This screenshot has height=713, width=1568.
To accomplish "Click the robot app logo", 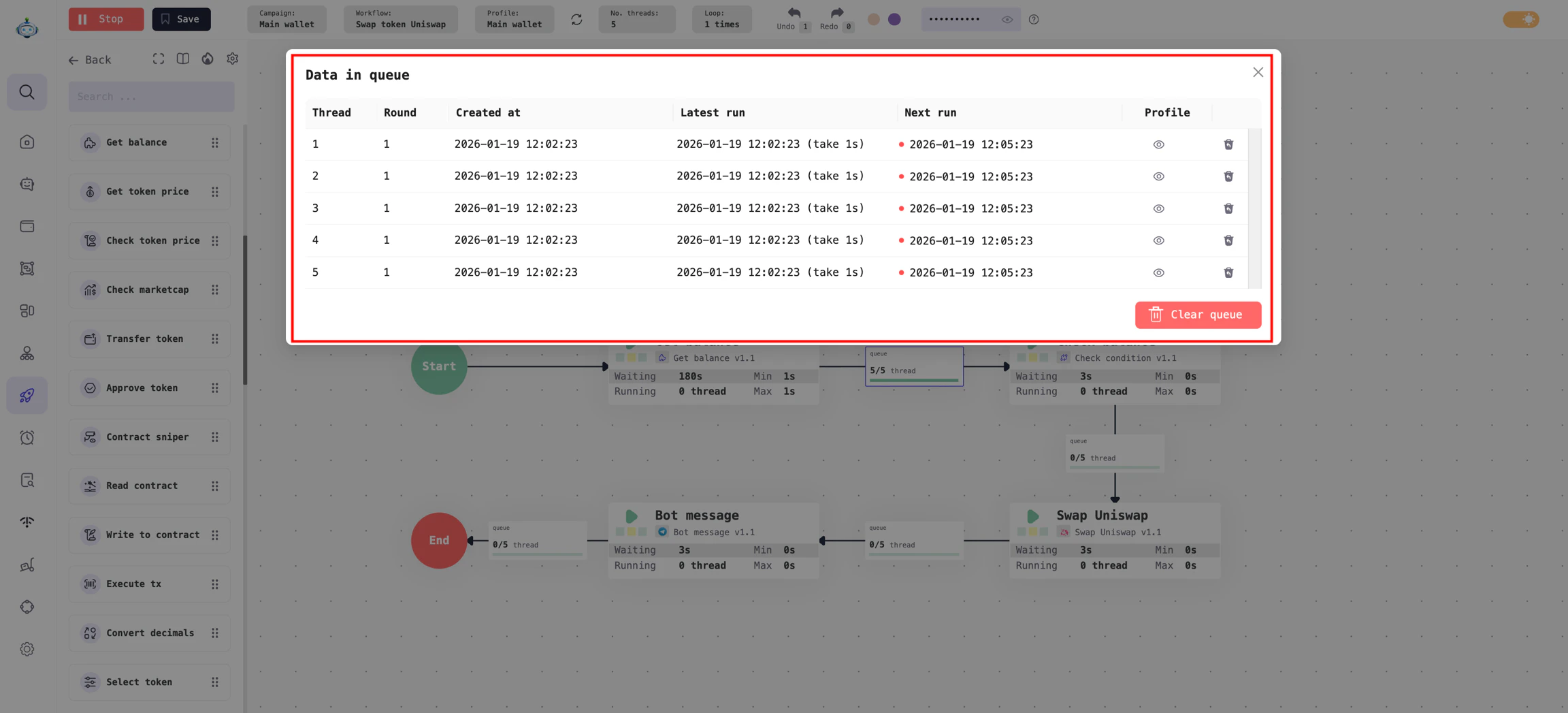I will [x=27, y=28].
